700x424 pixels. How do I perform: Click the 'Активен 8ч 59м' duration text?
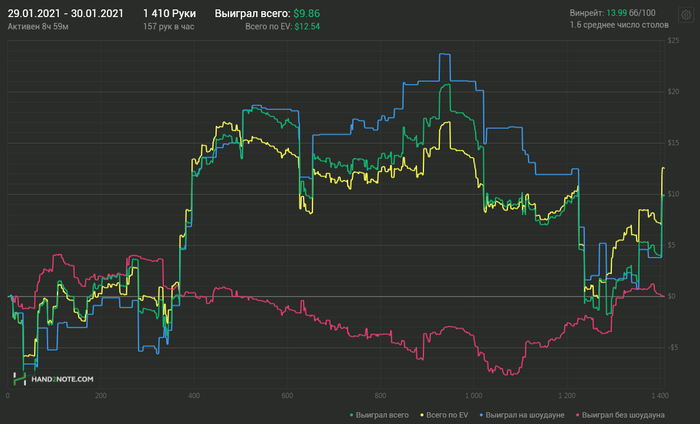(x=38, y=27)
